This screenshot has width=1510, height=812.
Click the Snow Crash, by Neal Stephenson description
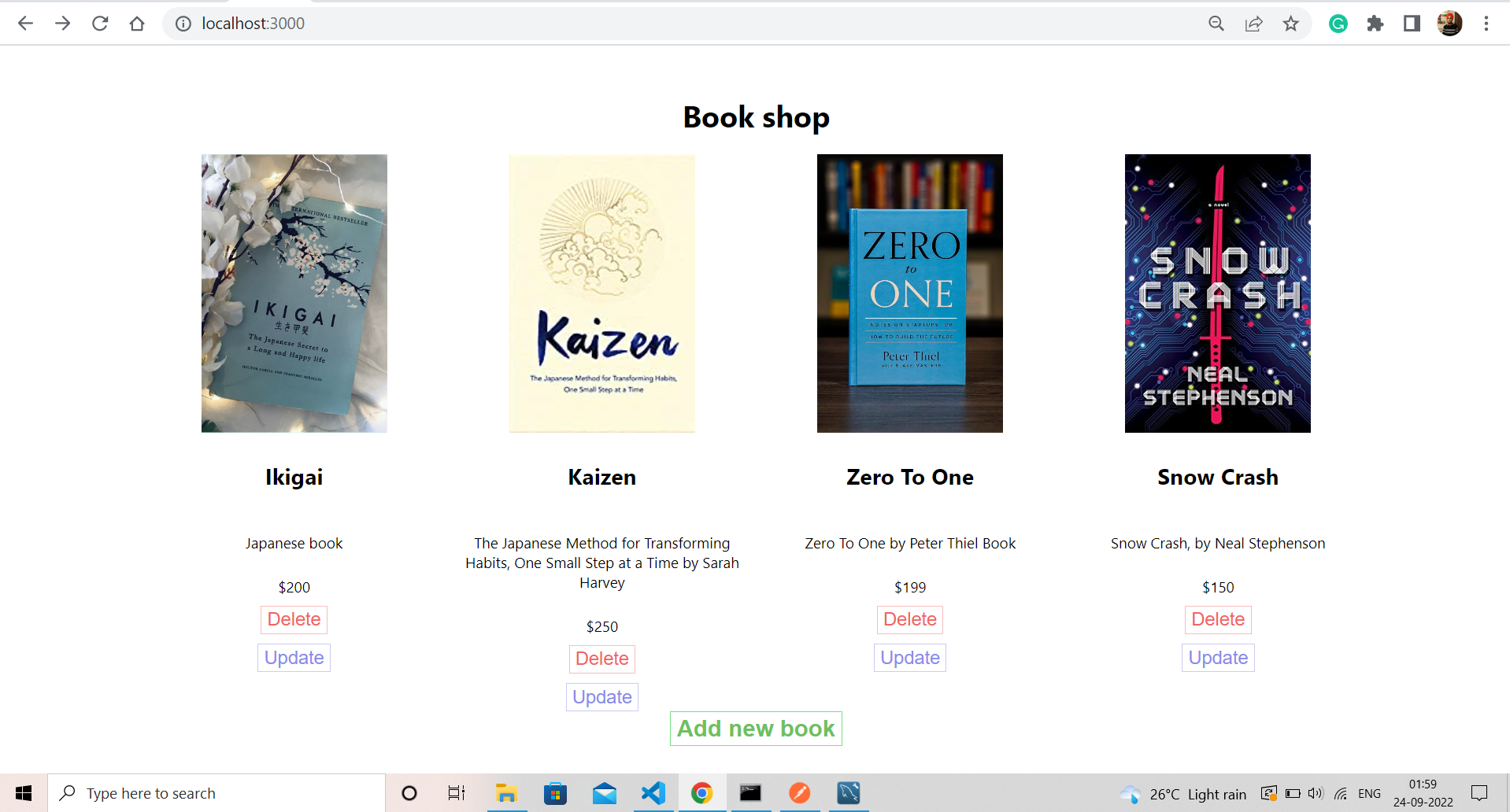tap(1218, 544)
